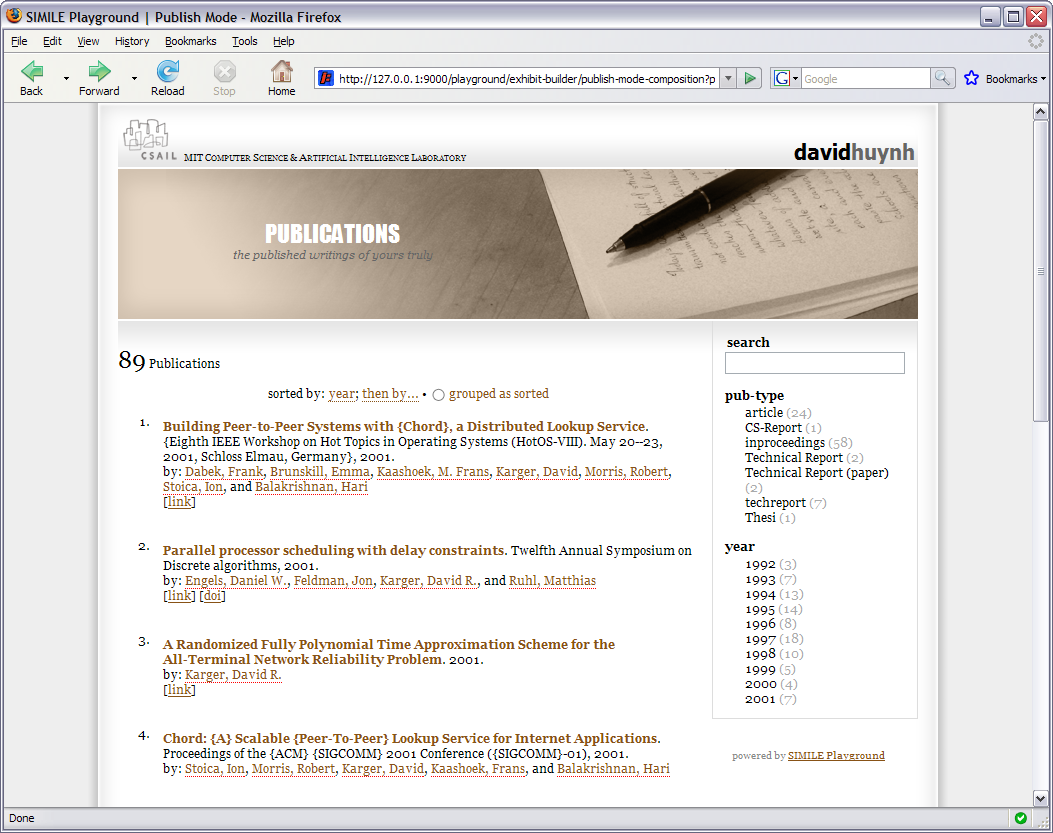Click the green Go arrow button
The image size is (1053, 833).
click(x=751, y=79)
